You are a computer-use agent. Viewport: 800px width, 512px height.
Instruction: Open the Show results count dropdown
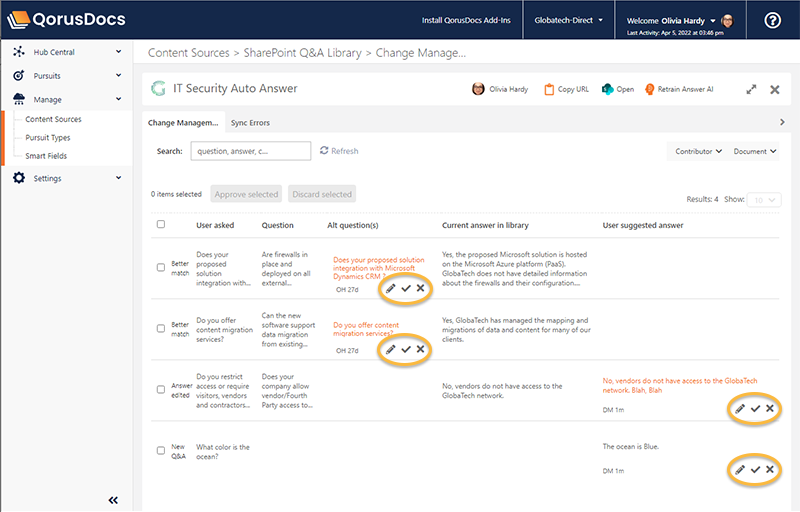pos(764,200)
